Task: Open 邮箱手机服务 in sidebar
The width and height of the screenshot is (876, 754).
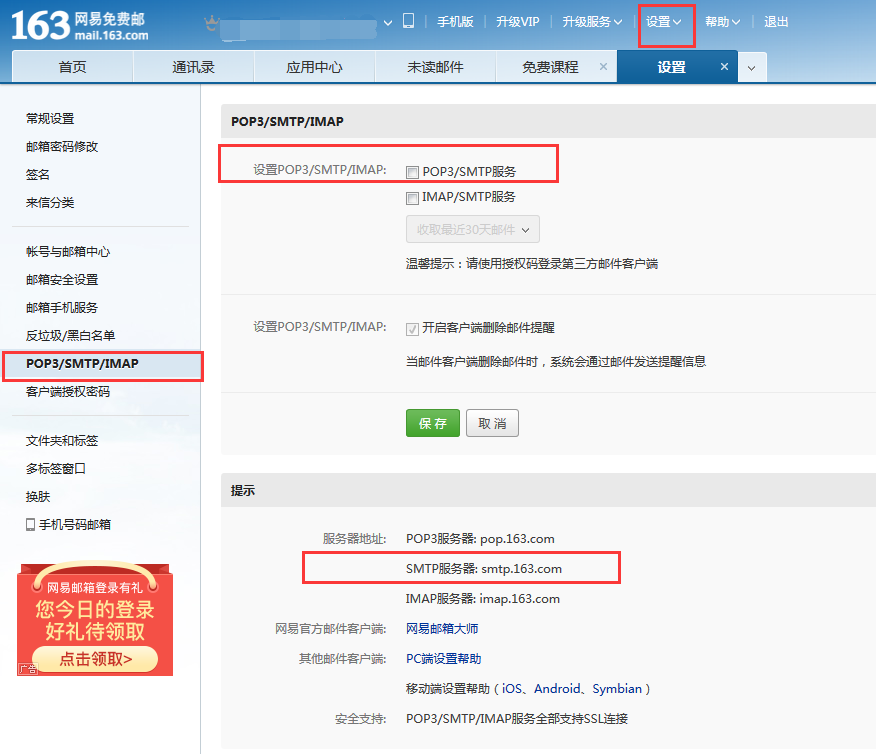Action: pyautogui.click(x=62, y=307)
